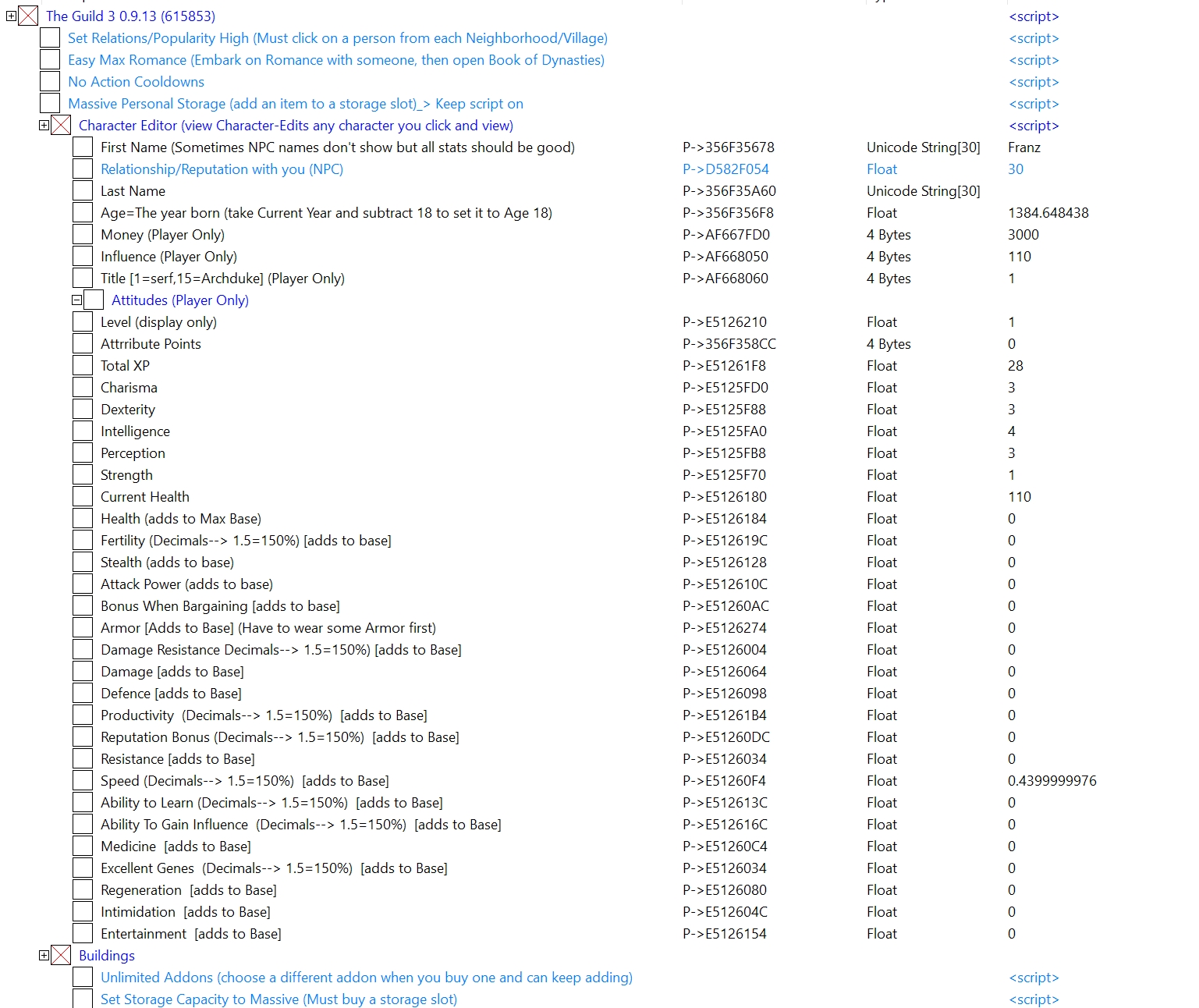Screen dimensions: 1199x1008
Task: Toggle Attitudes (Player Only) checkbox
Action: [x=94, y=300]
